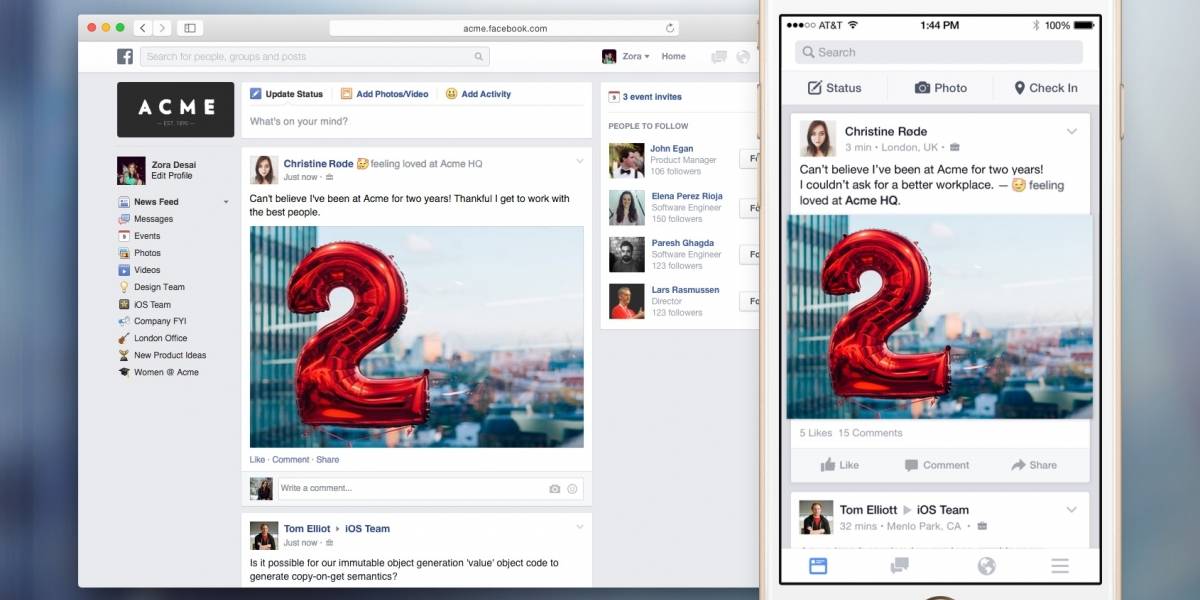Viewport: 1200px width, 600px height.
Task: Expand the News Feed dropdown arrow in the sidebar
Action: coord(226,202)
